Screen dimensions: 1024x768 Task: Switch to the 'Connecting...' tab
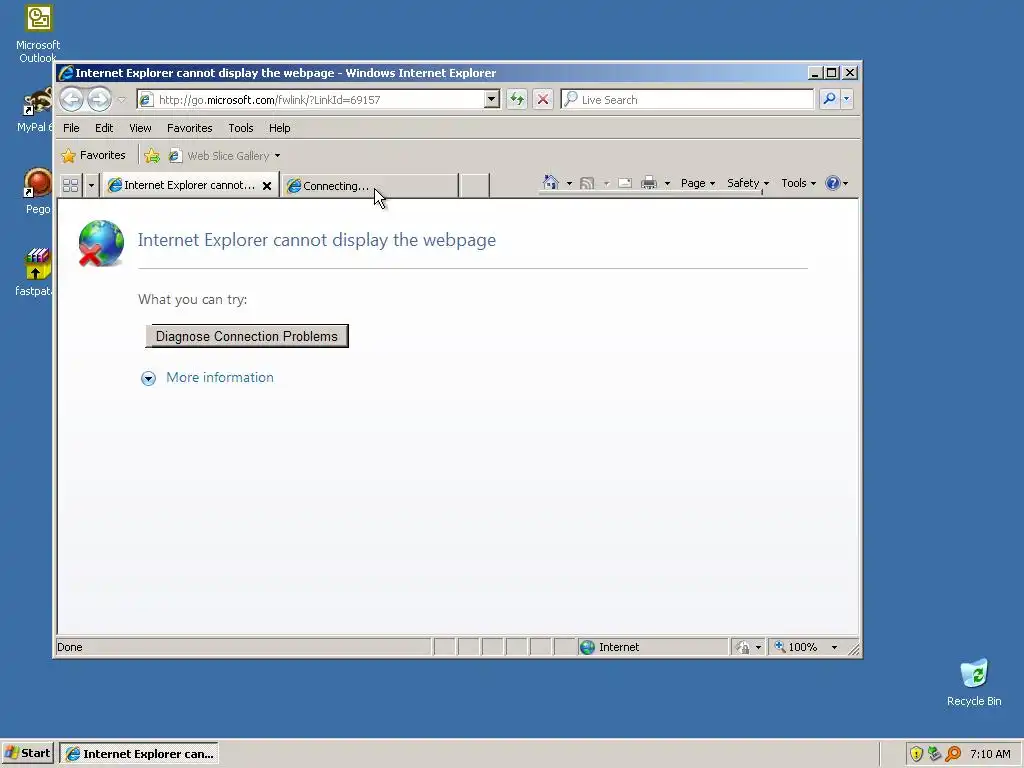click(x=370, y=186)
